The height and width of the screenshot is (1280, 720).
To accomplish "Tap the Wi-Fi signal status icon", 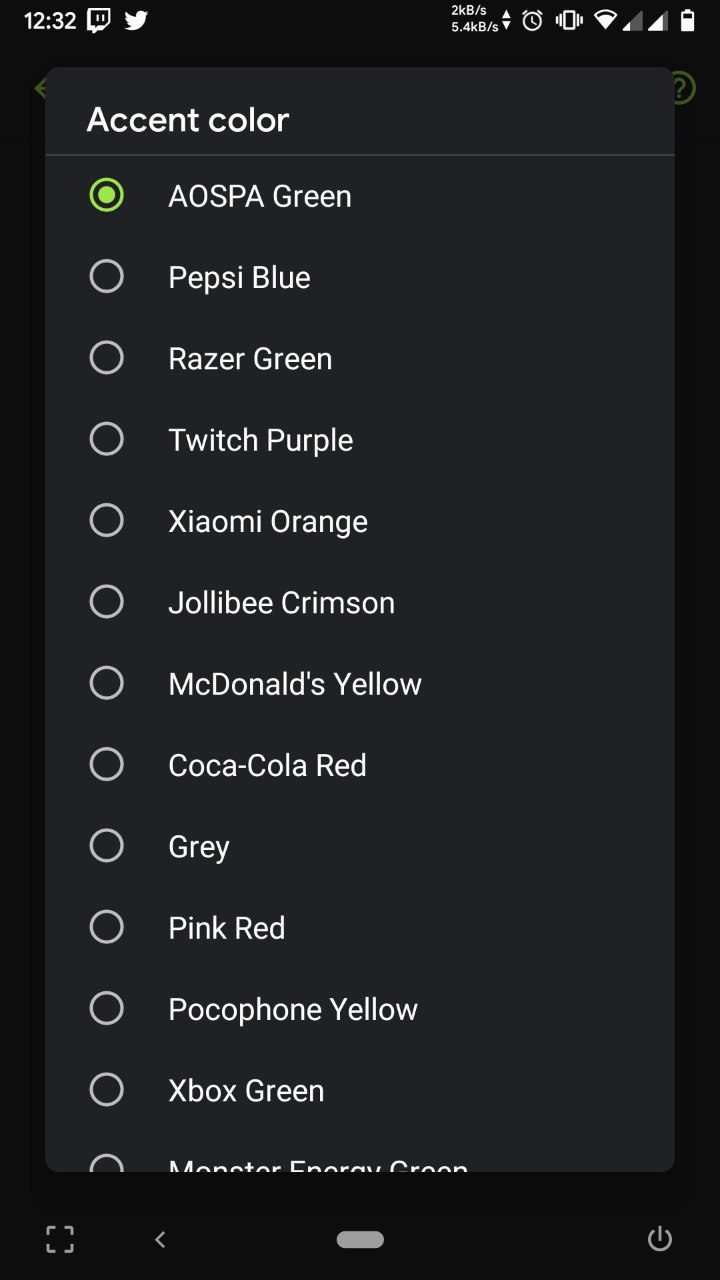I will click(604, 20).
